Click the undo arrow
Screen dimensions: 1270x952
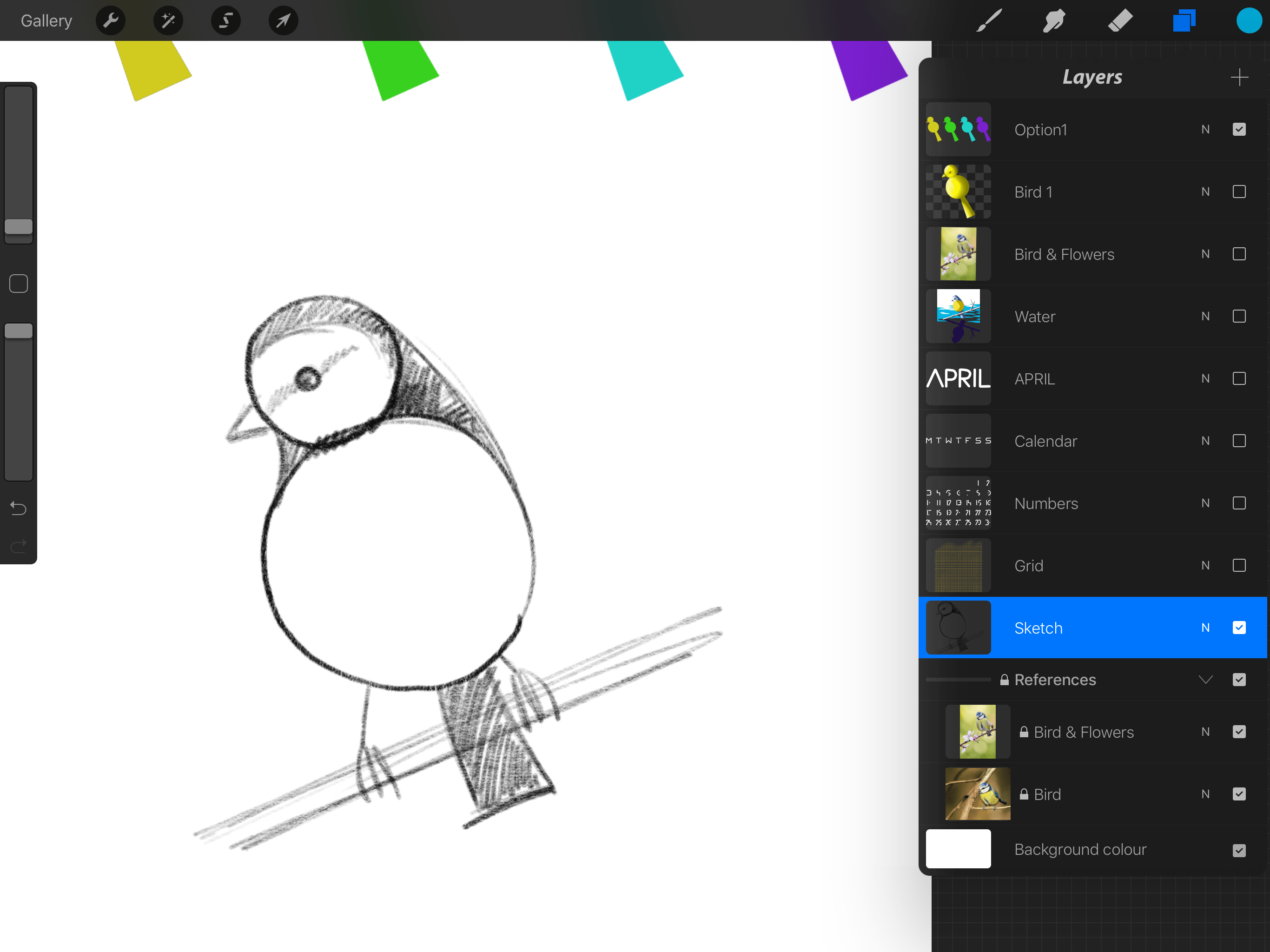(x=19, y=508)
